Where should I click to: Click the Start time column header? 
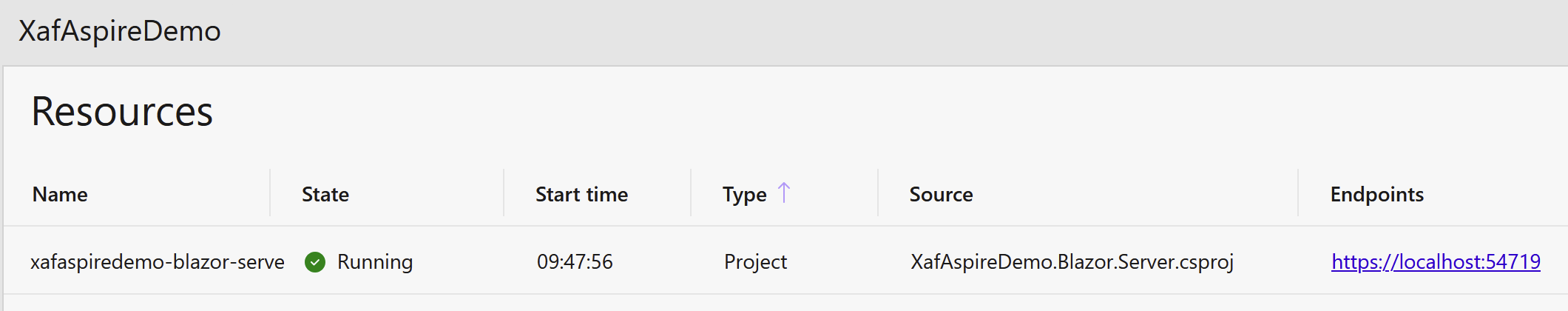[581, 194]
